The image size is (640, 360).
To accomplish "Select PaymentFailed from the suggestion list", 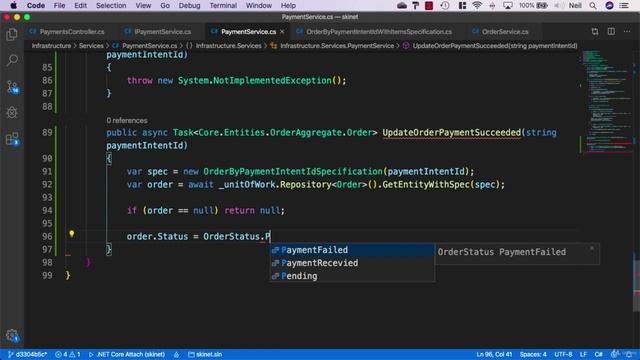I will [352, 250].
